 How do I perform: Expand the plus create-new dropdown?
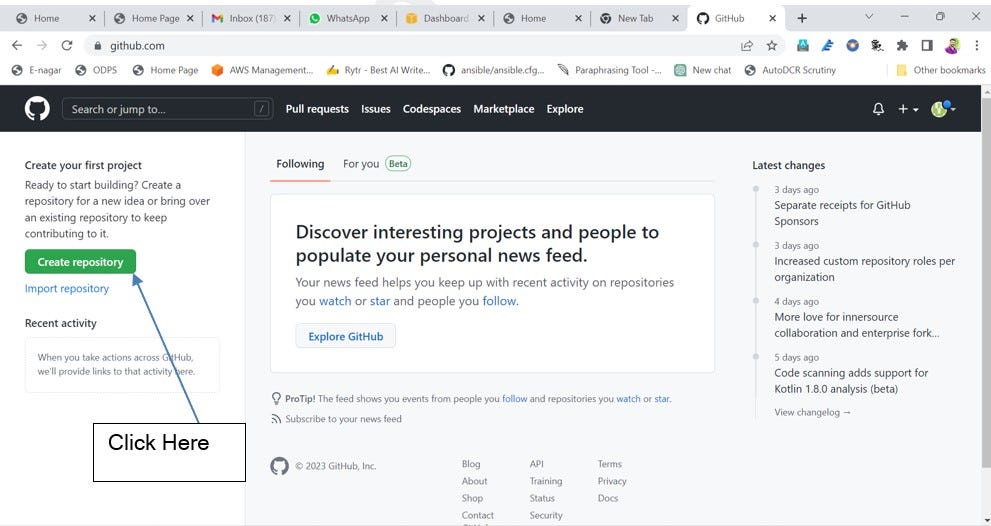[x=908, y=109]
